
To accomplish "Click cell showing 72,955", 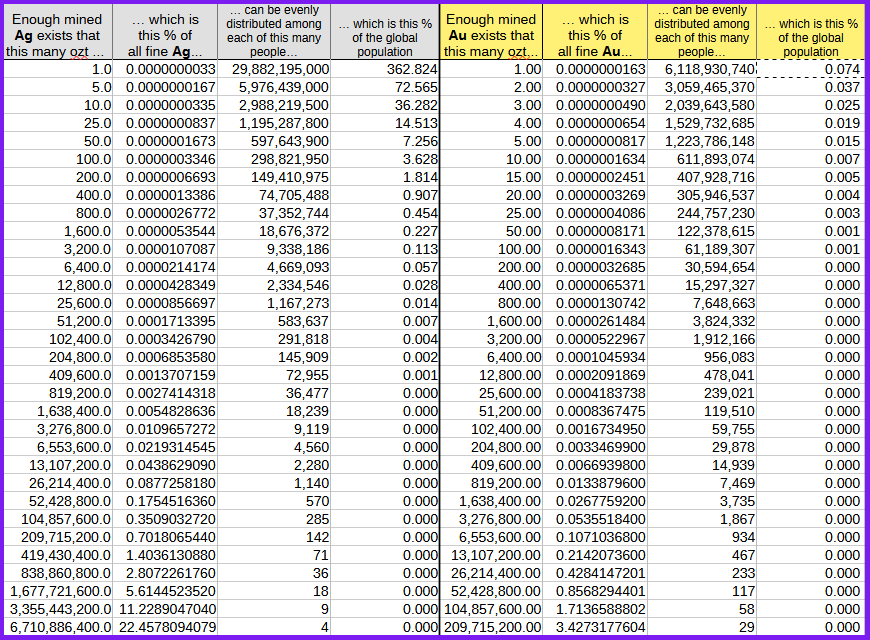I will pyautogui.click(x=274, y=375).
